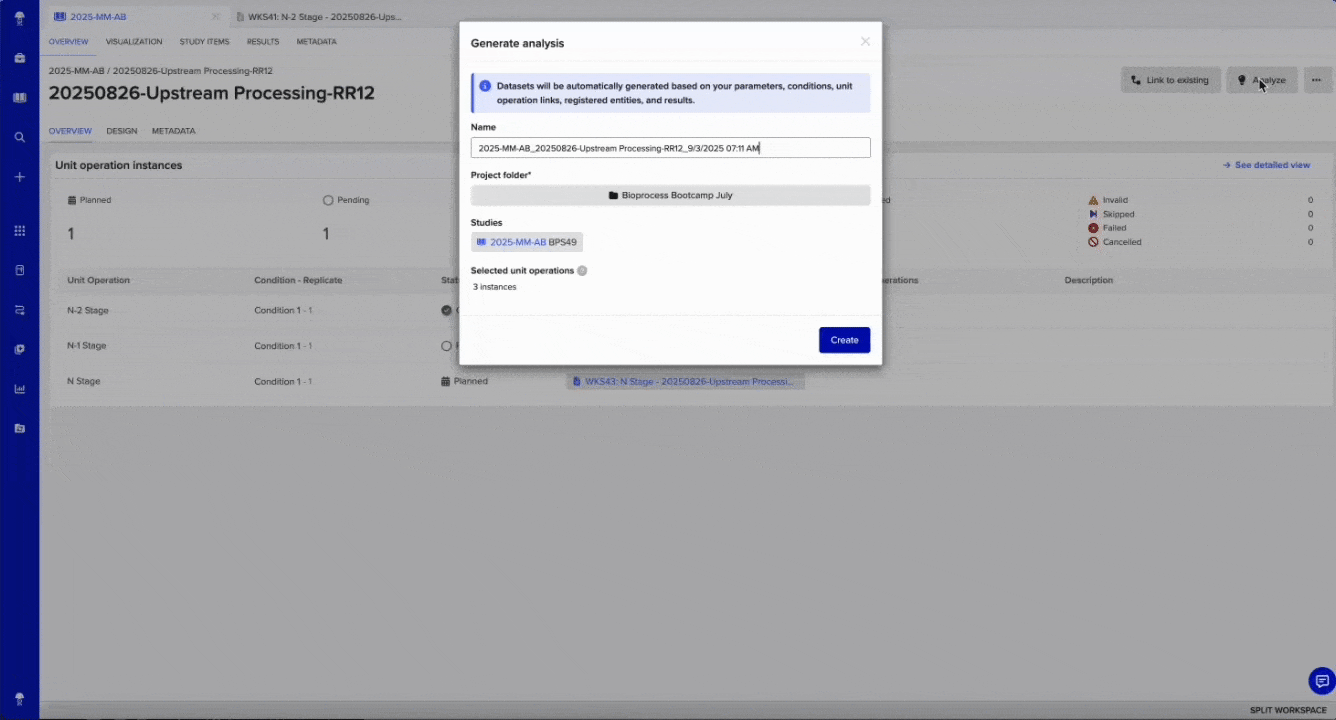This screenshot has width=1336, height=720.
Task: Open the WKS43 N Stage worksheet link
Action: pos(685,381)
